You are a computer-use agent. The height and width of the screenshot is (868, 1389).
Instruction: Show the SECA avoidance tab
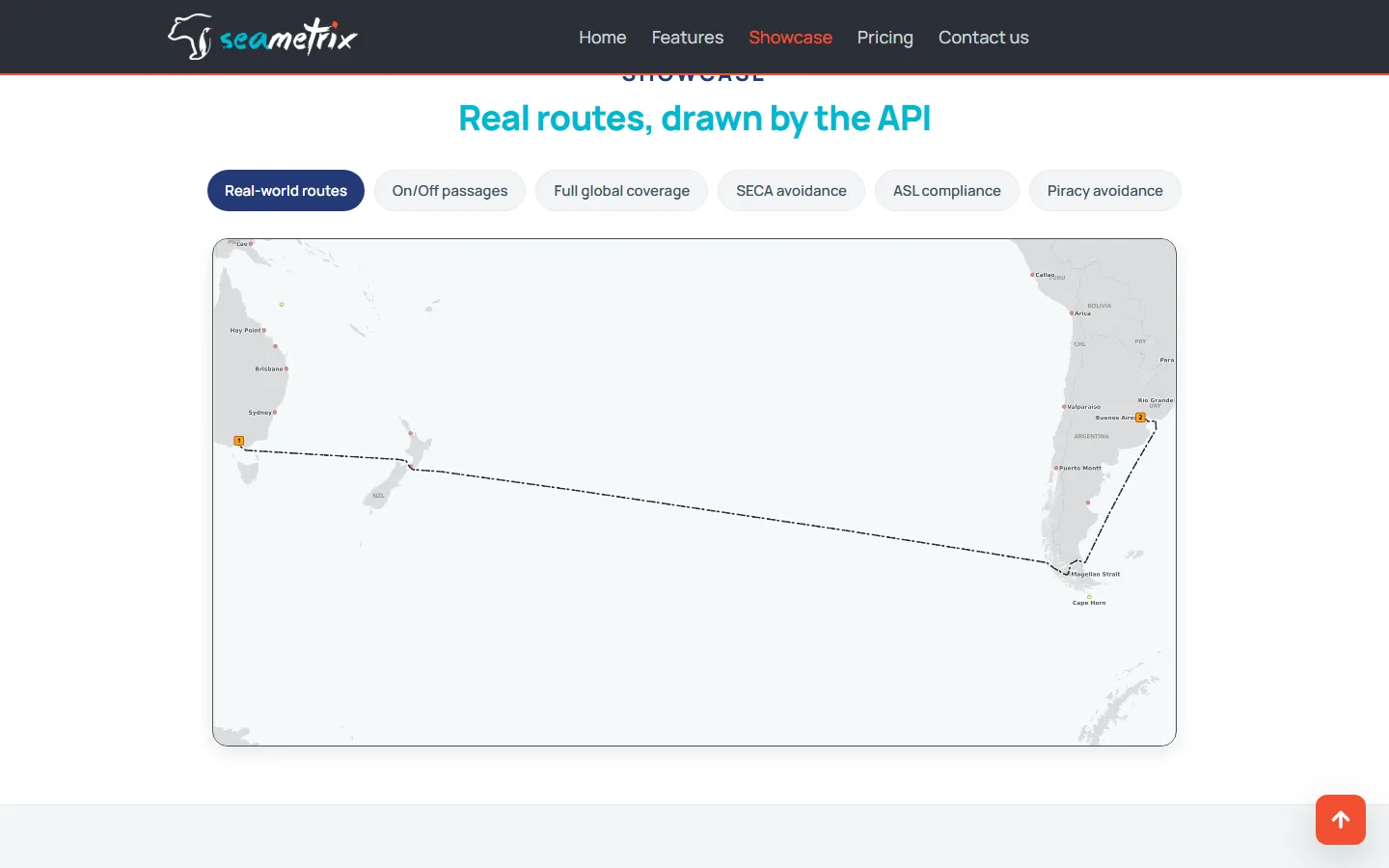pyautogui.click(x=791, y=191)
